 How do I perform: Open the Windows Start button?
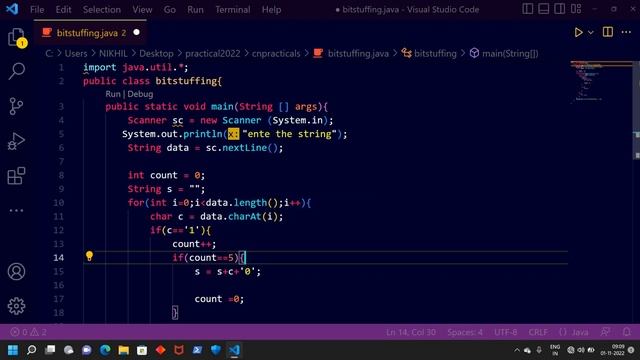pyautogui.click(x=13, y=350)
